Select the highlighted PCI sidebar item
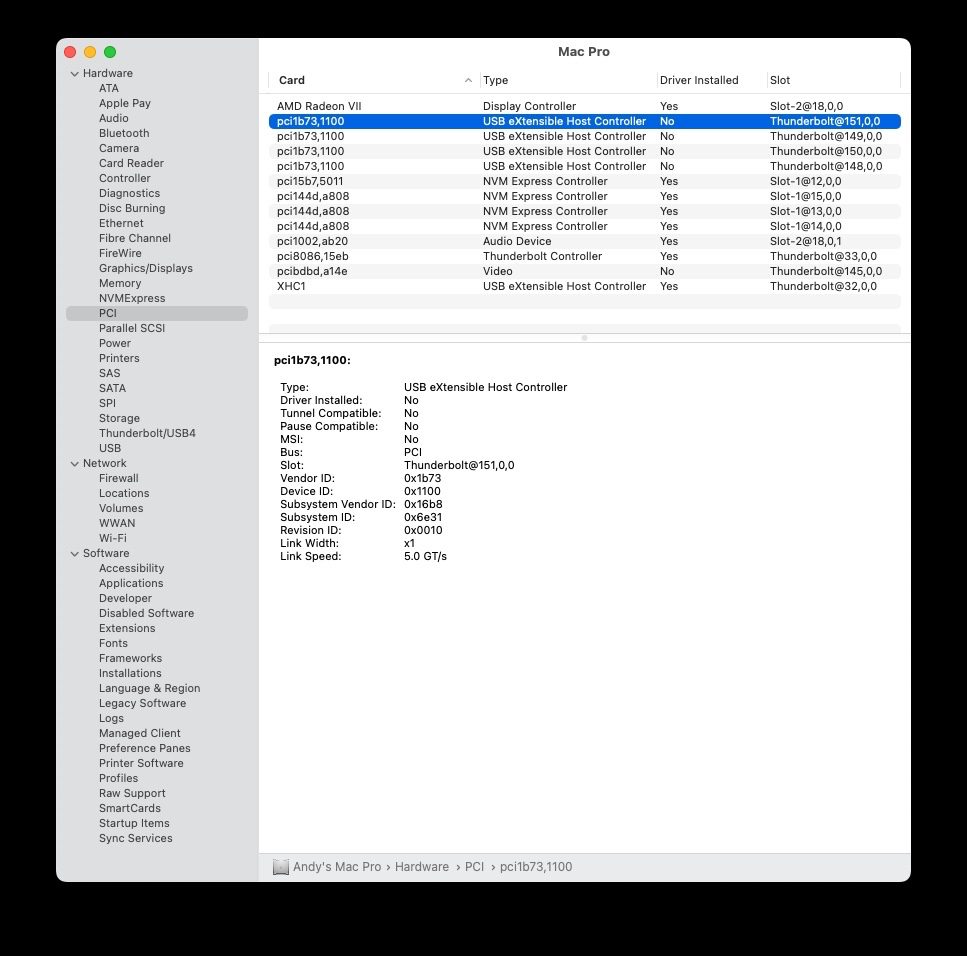The width and height of the screenshot is (967, 956). pyautogui.click(x=157, y=313)
